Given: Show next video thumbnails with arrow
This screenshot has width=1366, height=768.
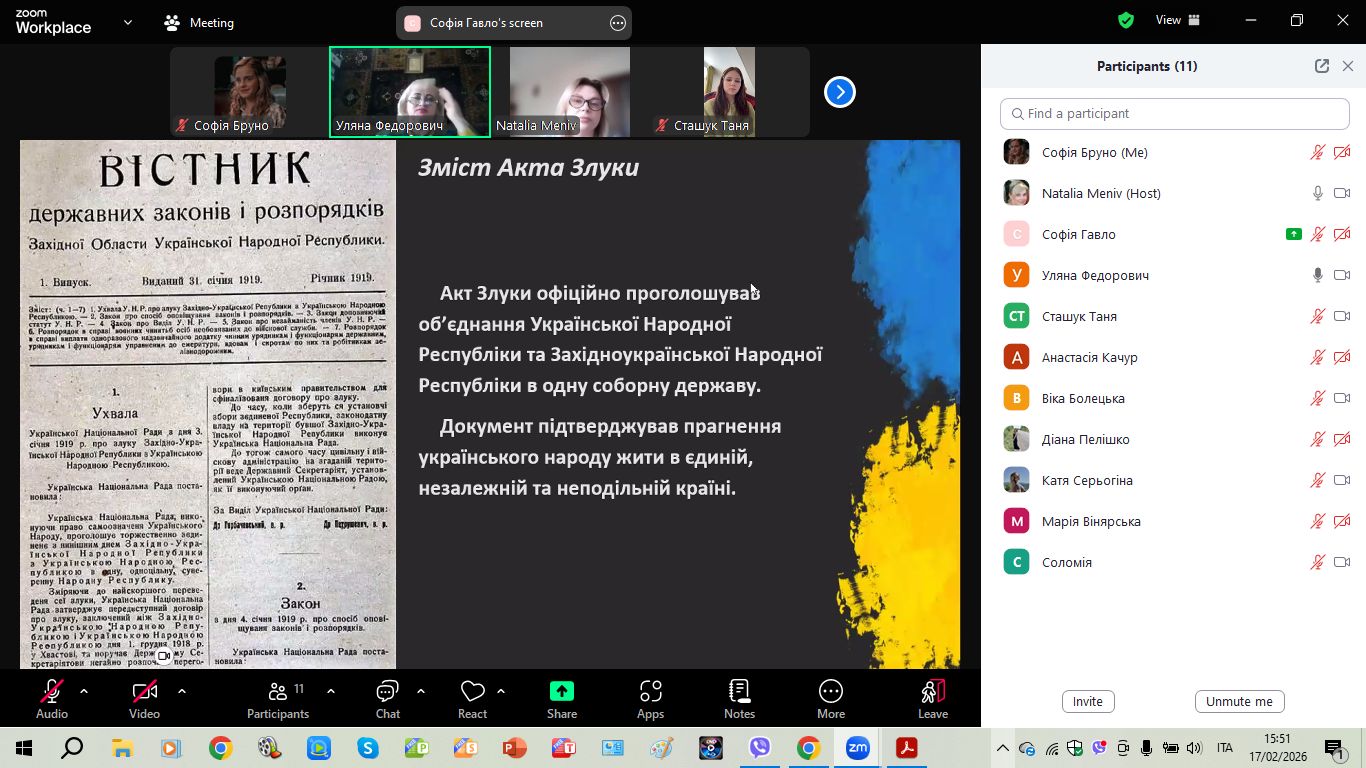Looking at the screenshot, I should (839, 92).
